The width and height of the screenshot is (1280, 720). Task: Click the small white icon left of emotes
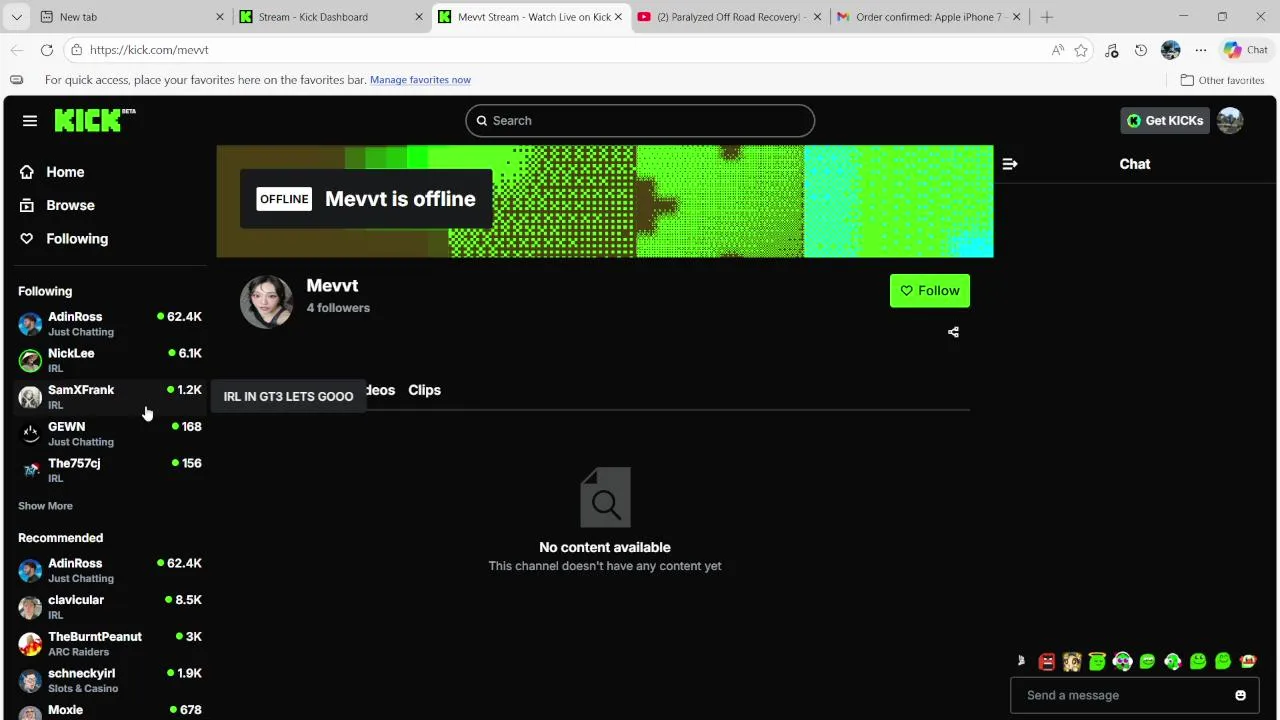pyautogui.click(x=1021, y=661)
